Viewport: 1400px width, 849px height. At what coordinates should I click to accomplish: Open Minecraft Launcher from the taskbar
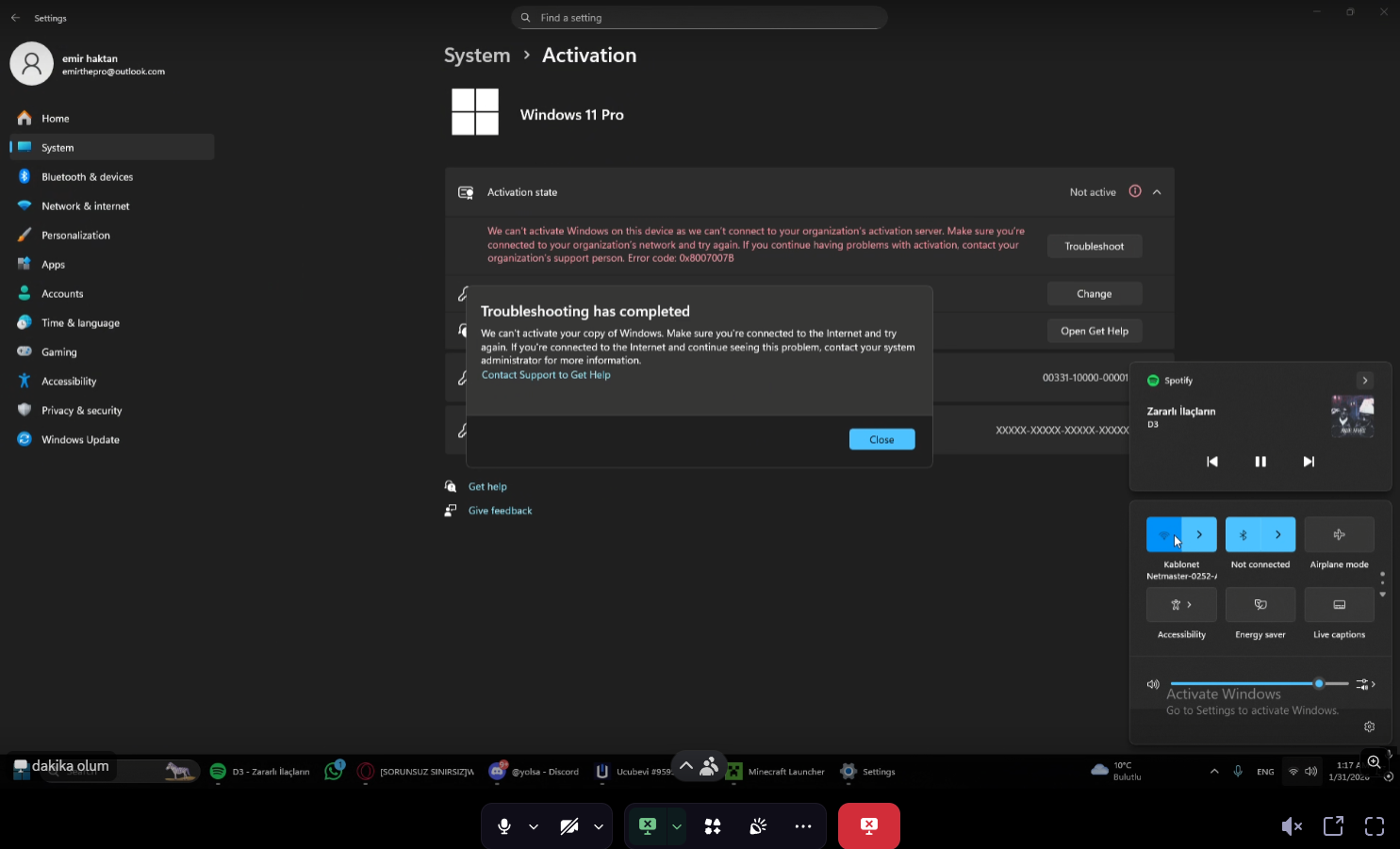[x=775, y=772]
